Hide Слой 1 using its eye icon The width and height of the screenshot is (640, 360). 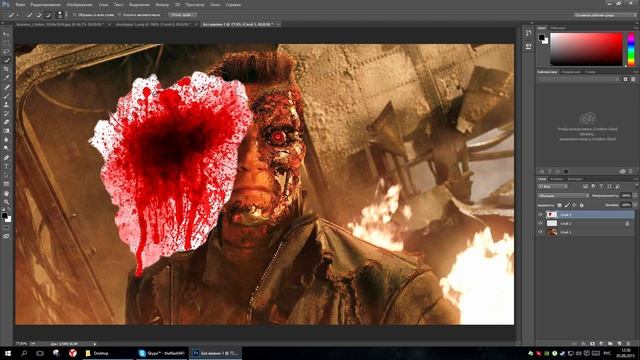540,232
